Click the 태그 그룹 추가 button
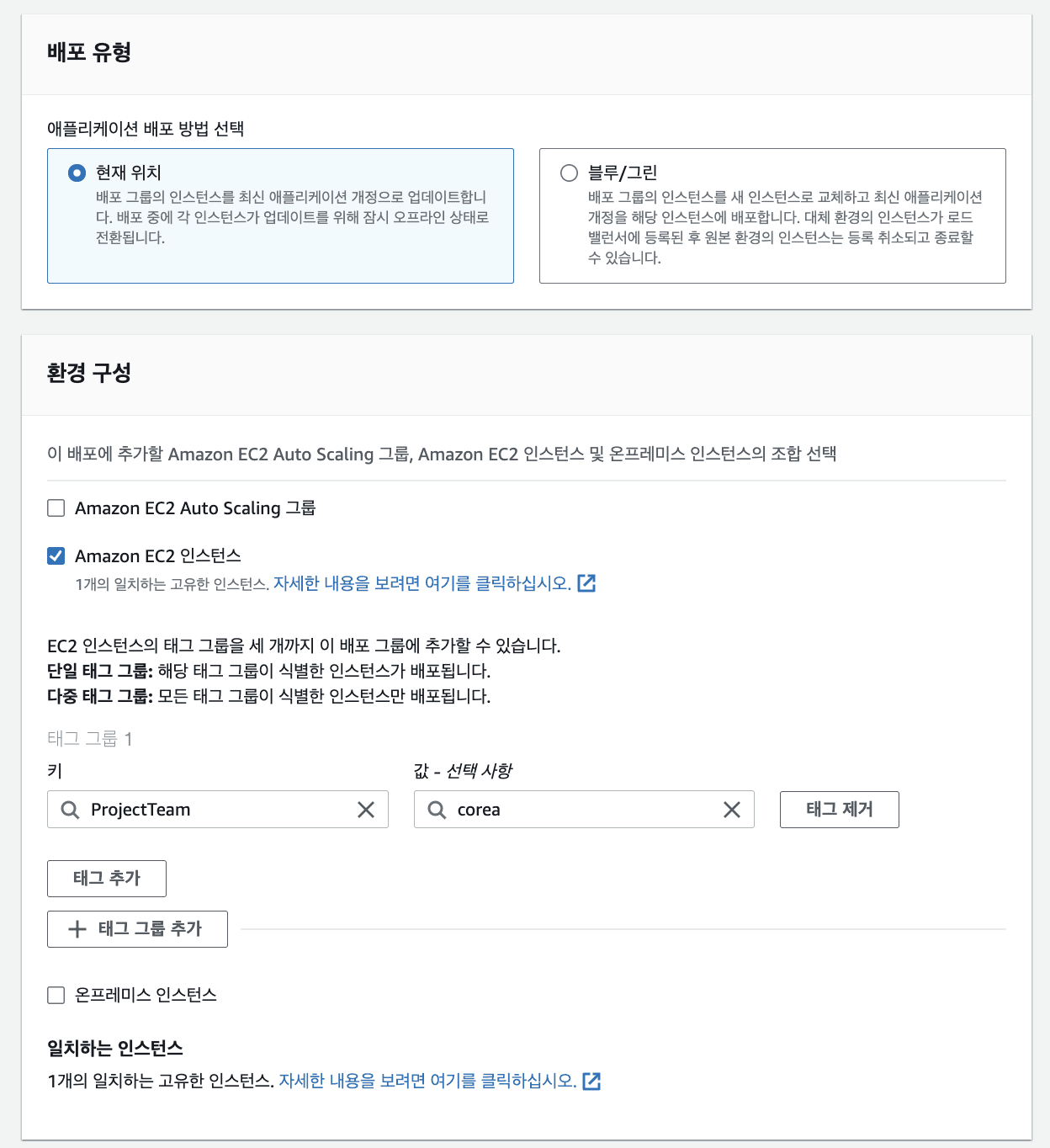1050x1148 pixels. (137, 929)
